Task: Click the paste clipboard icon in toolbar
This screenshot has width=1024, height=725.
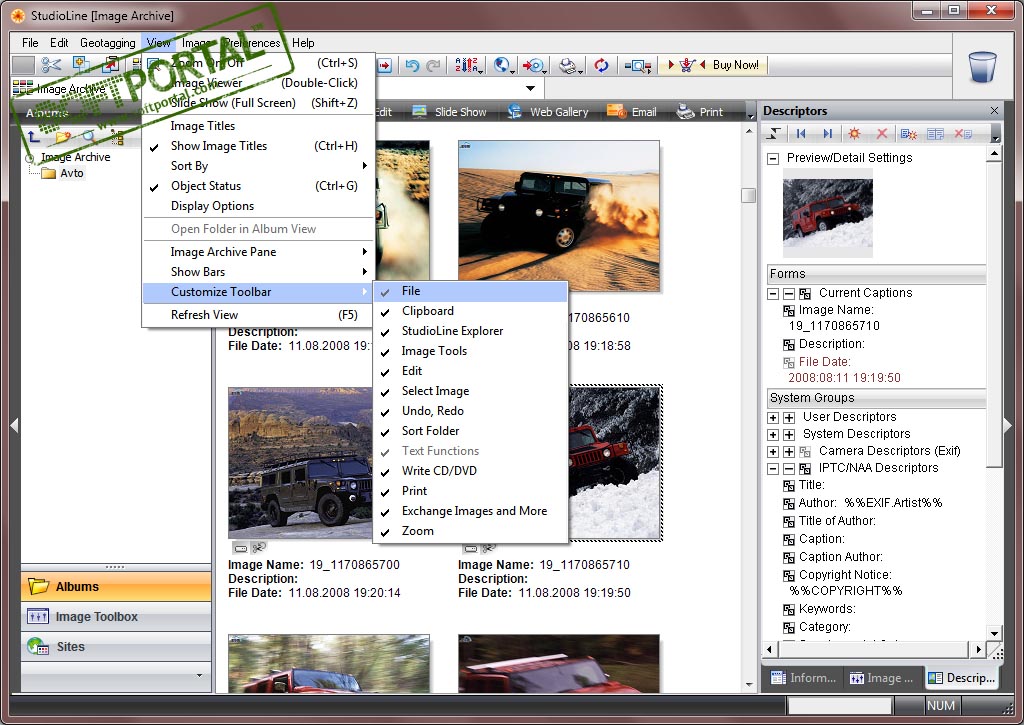Action: (x=111, y=65)
